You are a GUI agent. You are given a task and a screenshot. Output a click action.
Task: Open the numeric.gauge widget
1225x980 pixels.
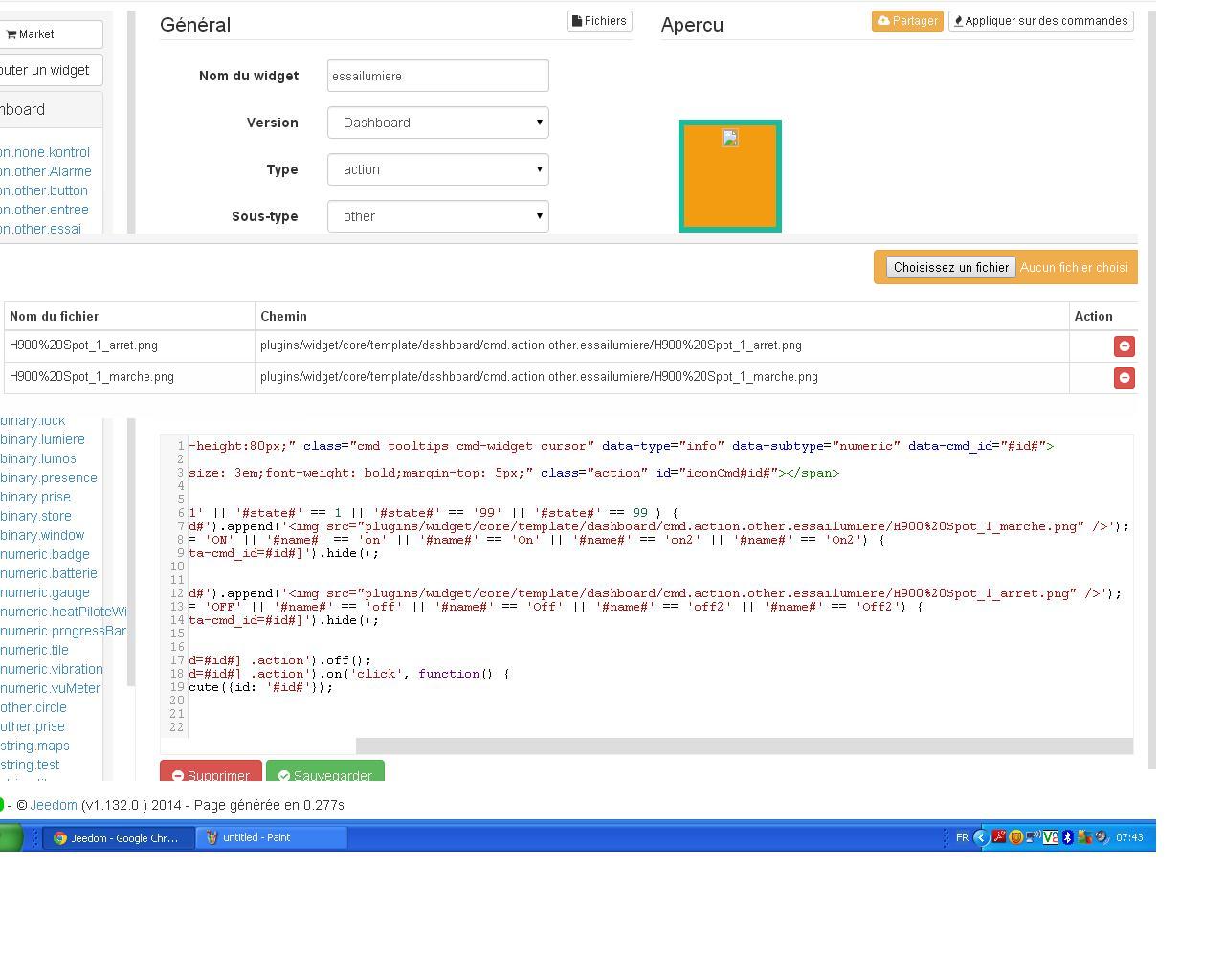tap(45, 592)
